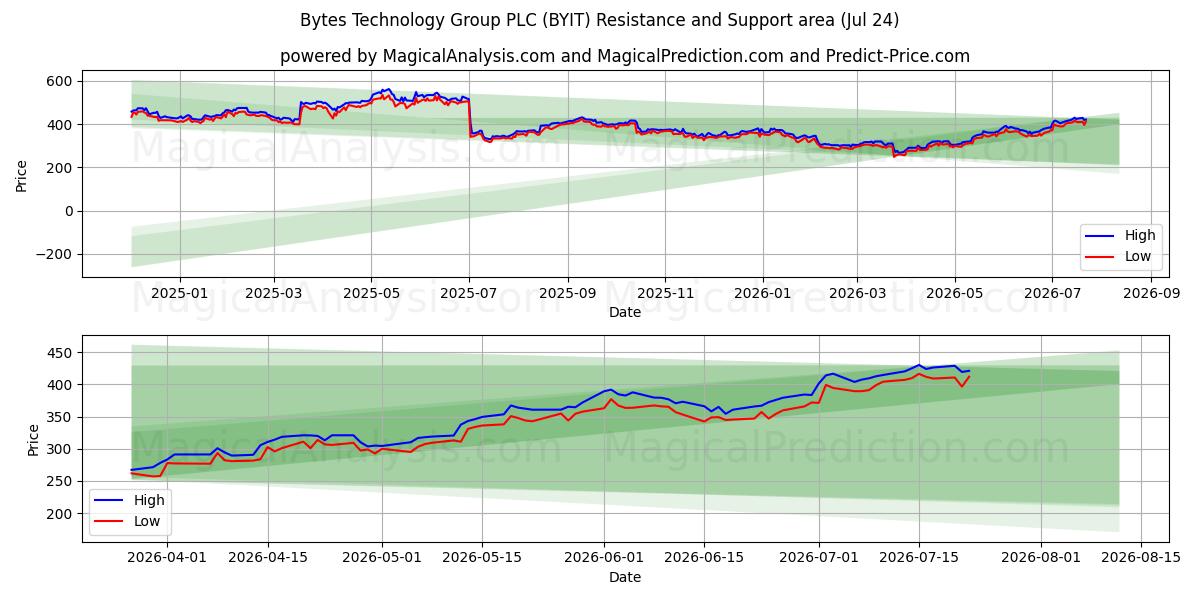Click the 2026-03 date tick label
This screenshot has width=1200, height=600.
857,293
